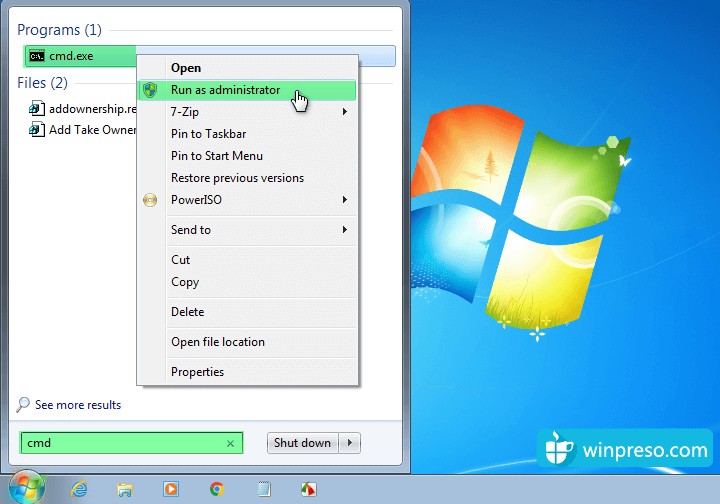Open Internet Explorer from the taskbar
Viewport: 720px width, 504px height.
(79, 489)
